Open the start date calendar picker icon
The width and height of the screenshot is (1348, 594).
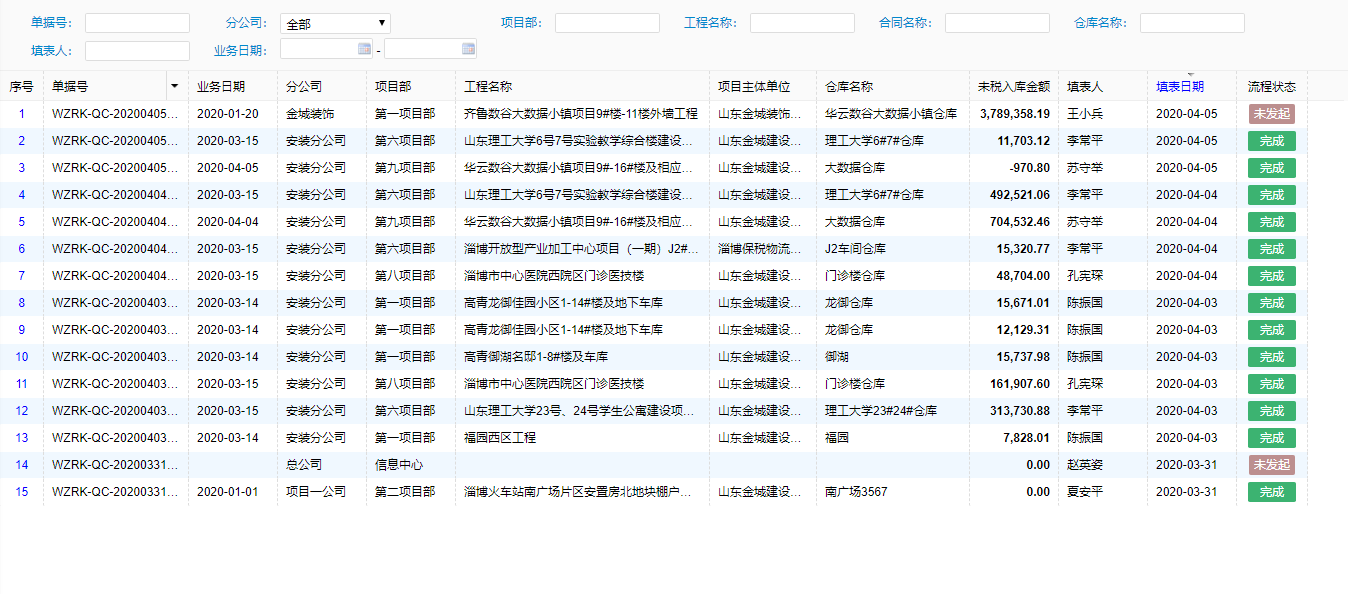364,48
